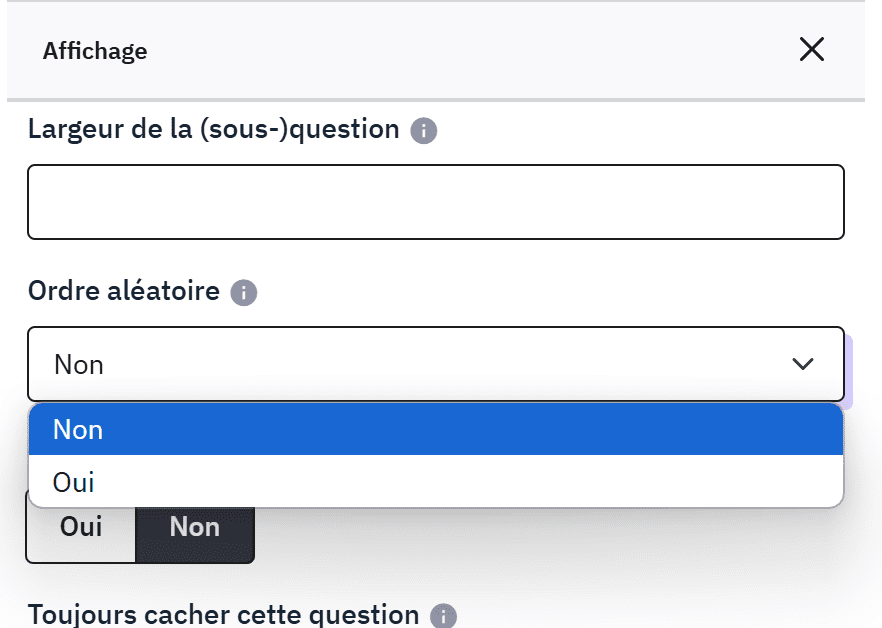This screenshot has width=882, height=628.
Task: Click the info icon beside Ordre aléatoire
Action: (x=244, y=293)
